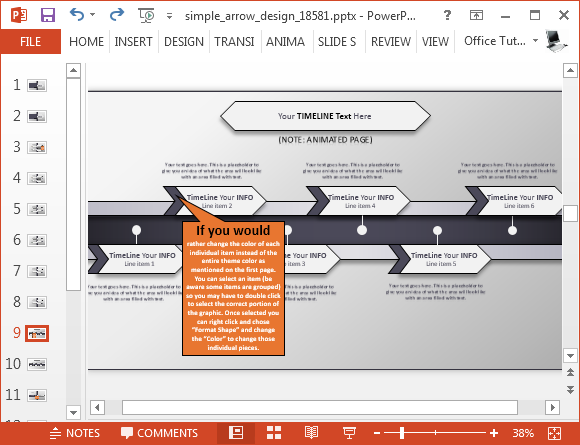Open the Undo history dropdown arrow
The height and width of the screenshot is (445, 580).
click(92, 15)
